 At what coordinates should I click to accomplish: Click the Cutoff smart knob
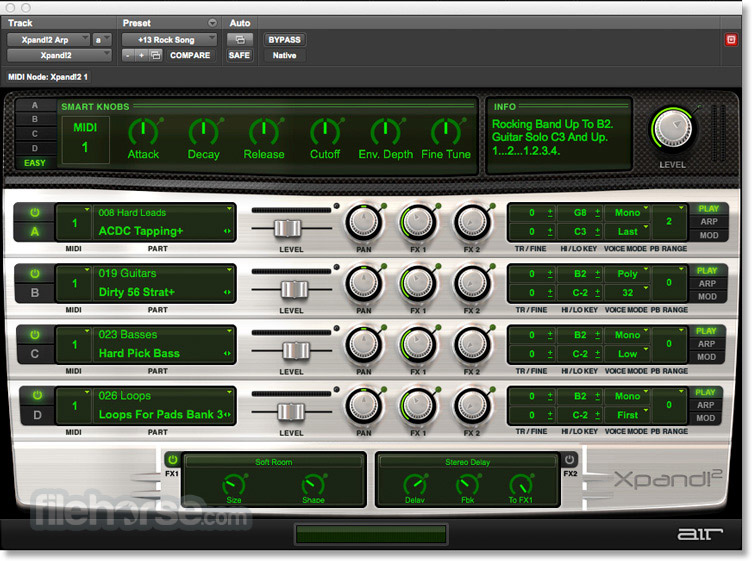point(325,131)
